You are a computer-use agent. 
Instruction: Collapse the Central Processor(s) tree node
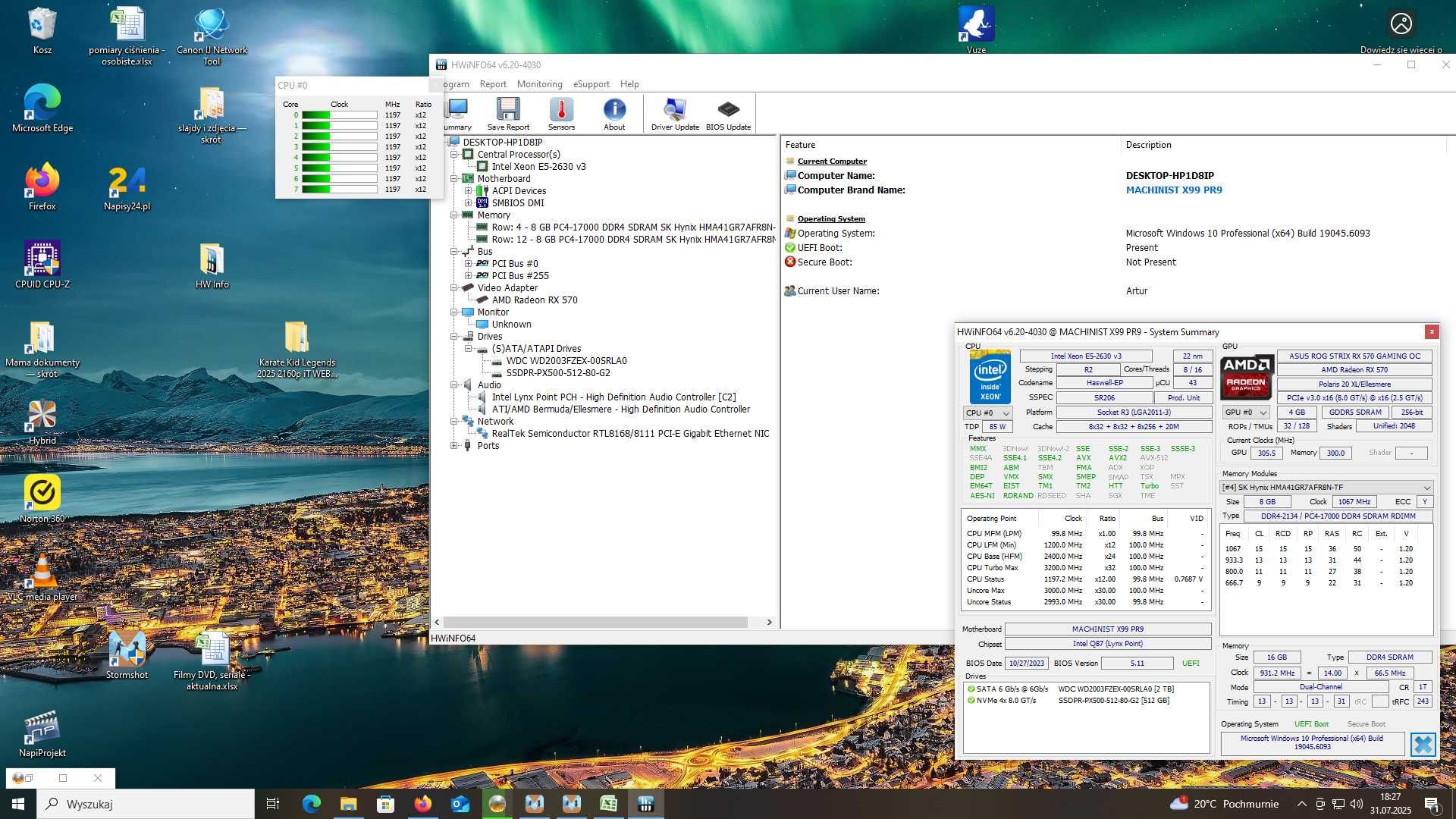[x=454, y=154]
